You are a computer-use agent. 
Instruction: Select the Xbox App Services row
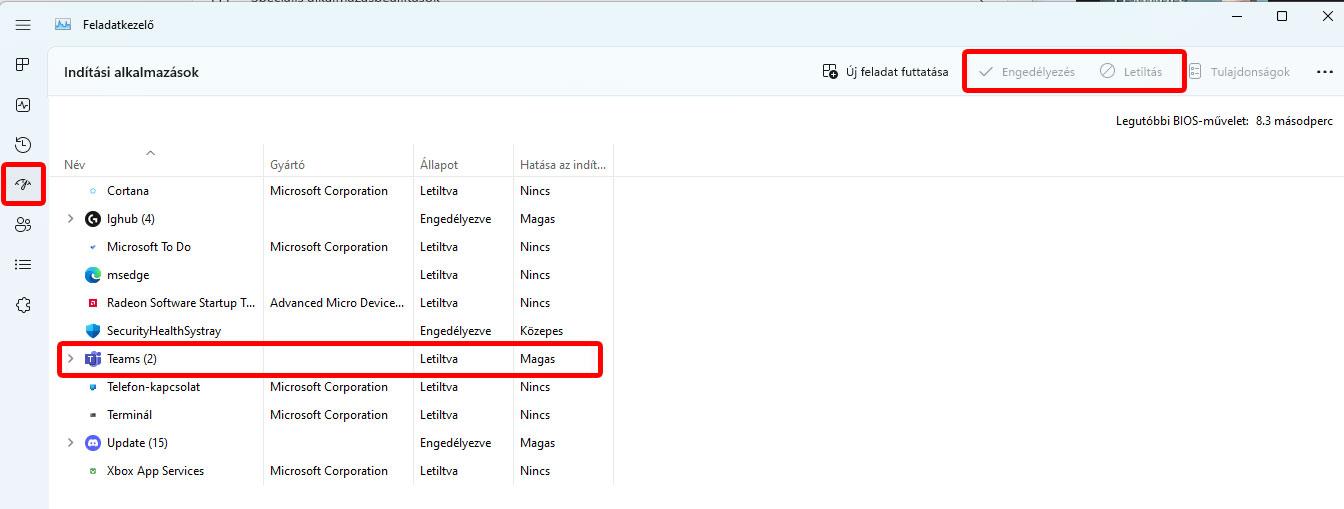point(155,471)
